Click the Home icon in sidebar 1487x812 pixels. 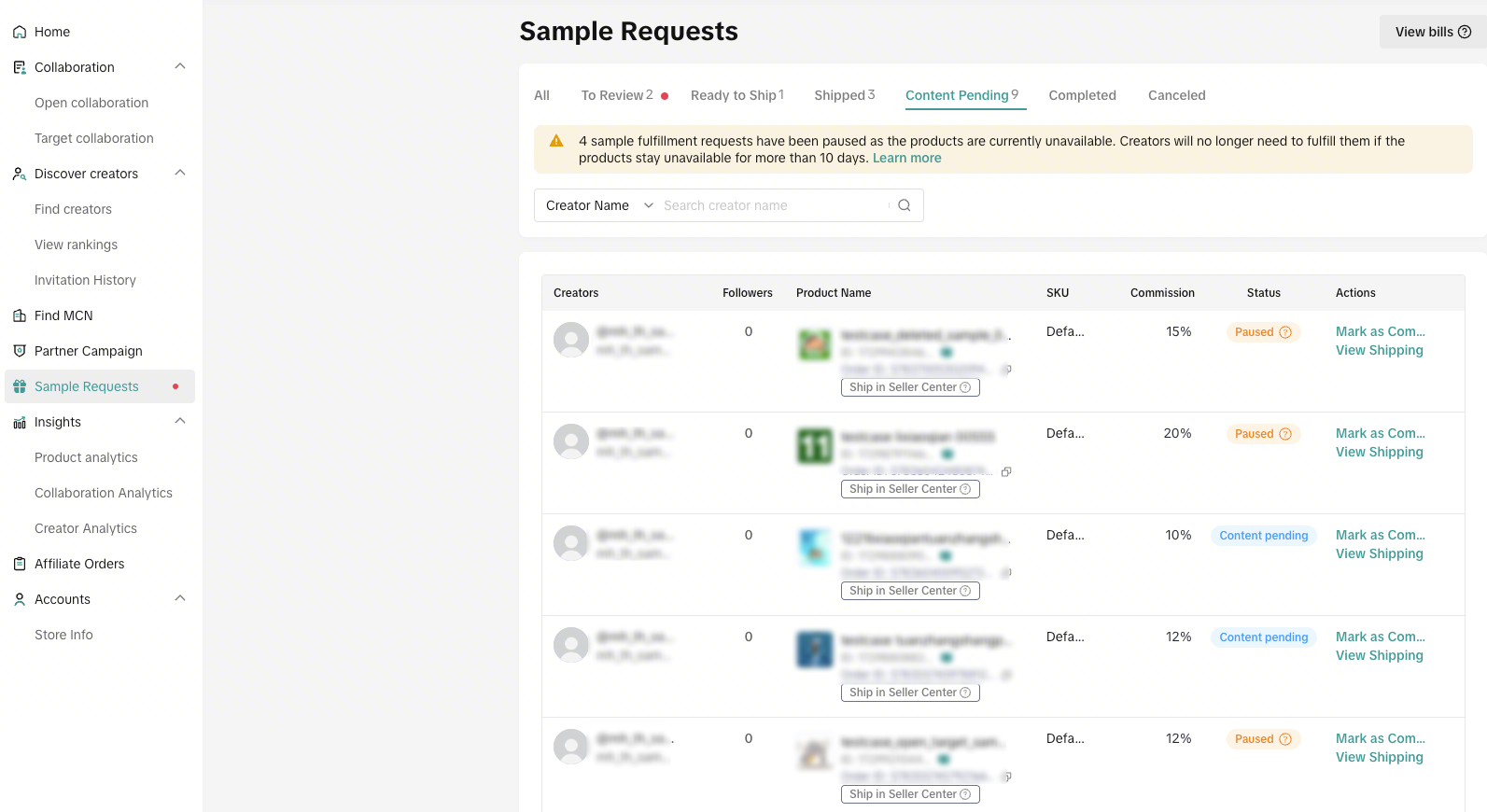click(x=20, y=32)
